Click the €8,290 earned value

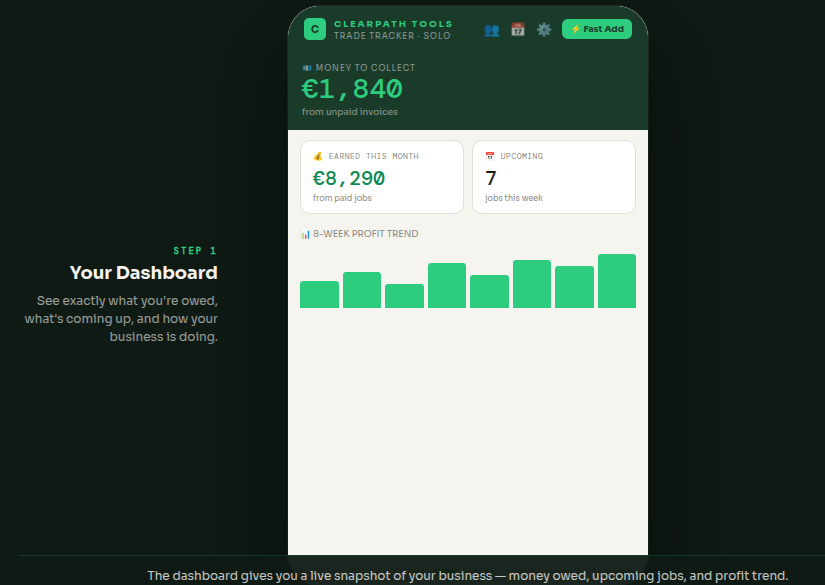coord(349,178)
